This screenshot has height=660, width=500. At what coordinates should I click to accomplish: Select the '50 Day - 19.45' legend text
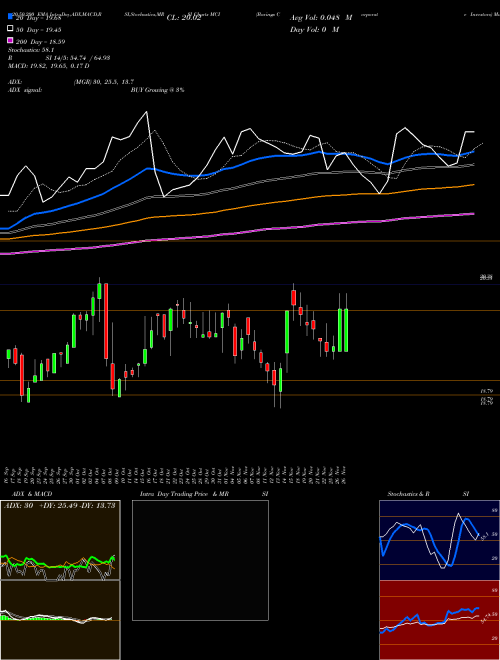38,30
